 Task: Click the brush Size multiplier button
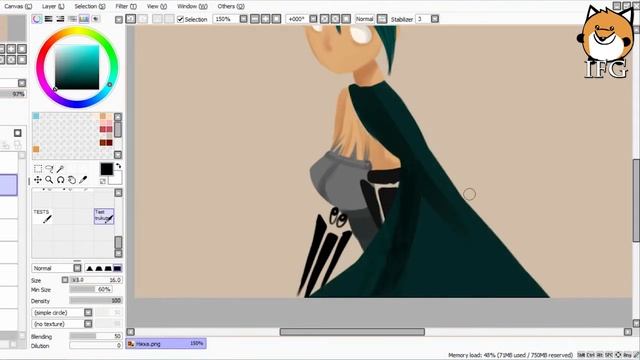[65, 280]
